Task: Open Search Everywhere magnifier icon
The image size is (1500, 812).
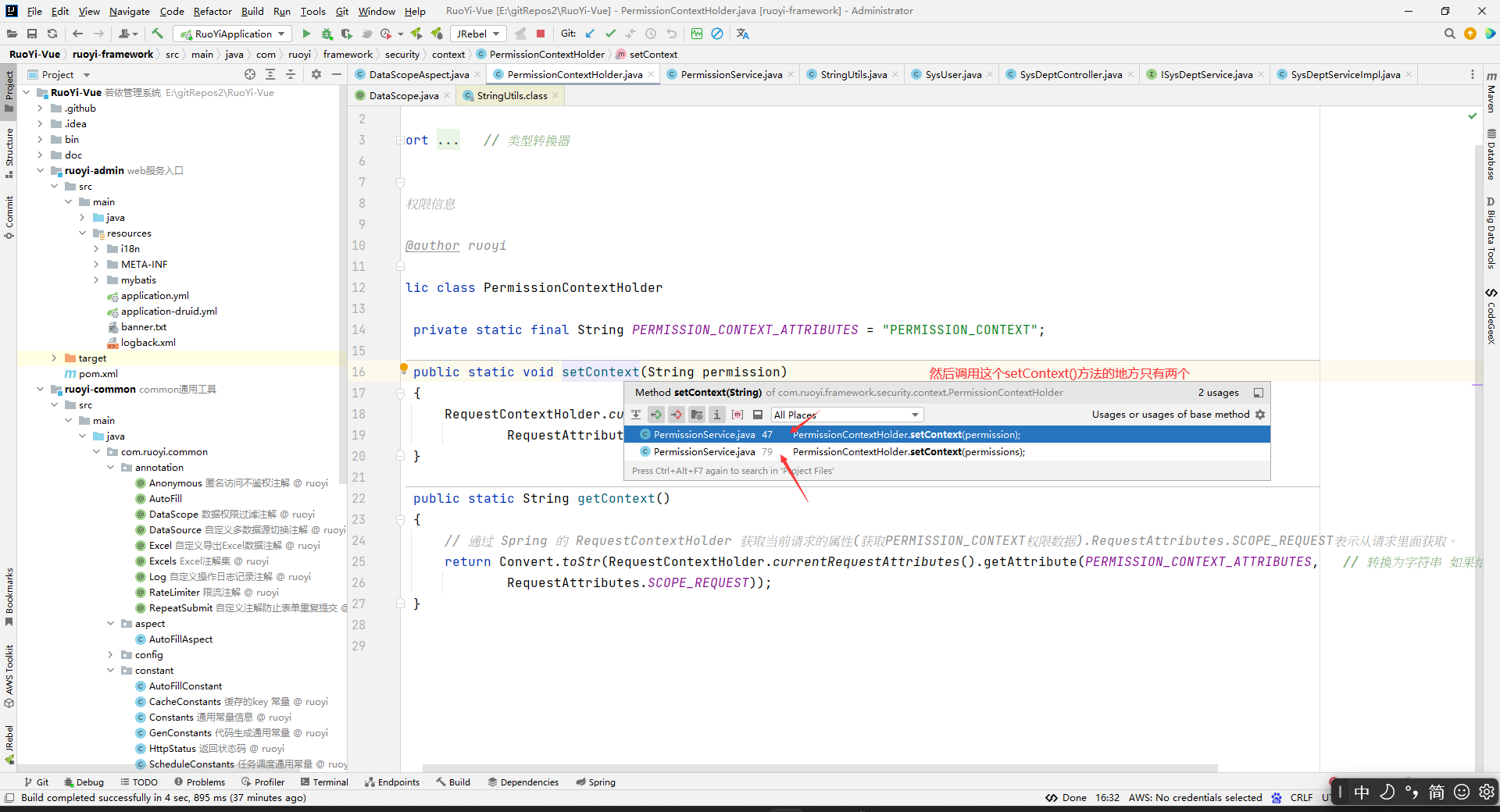Action: (1450, 34)
